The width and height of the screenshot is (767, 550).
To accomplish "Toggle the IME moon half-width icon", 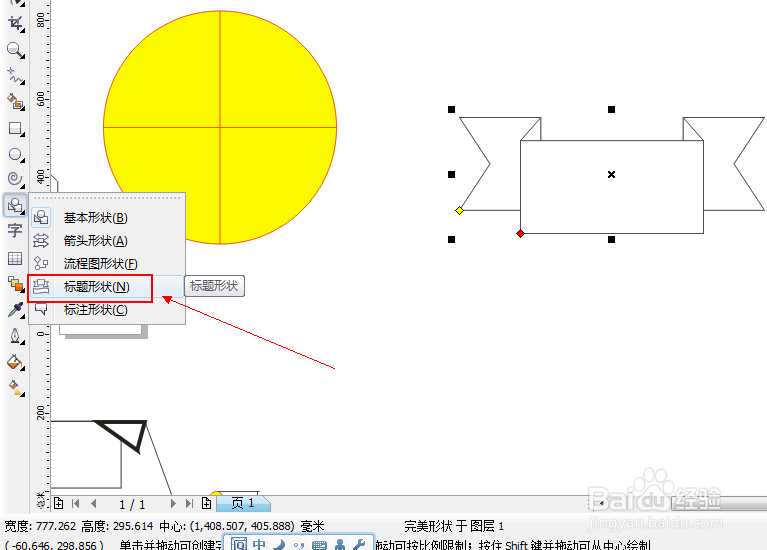I will (279, 545).
